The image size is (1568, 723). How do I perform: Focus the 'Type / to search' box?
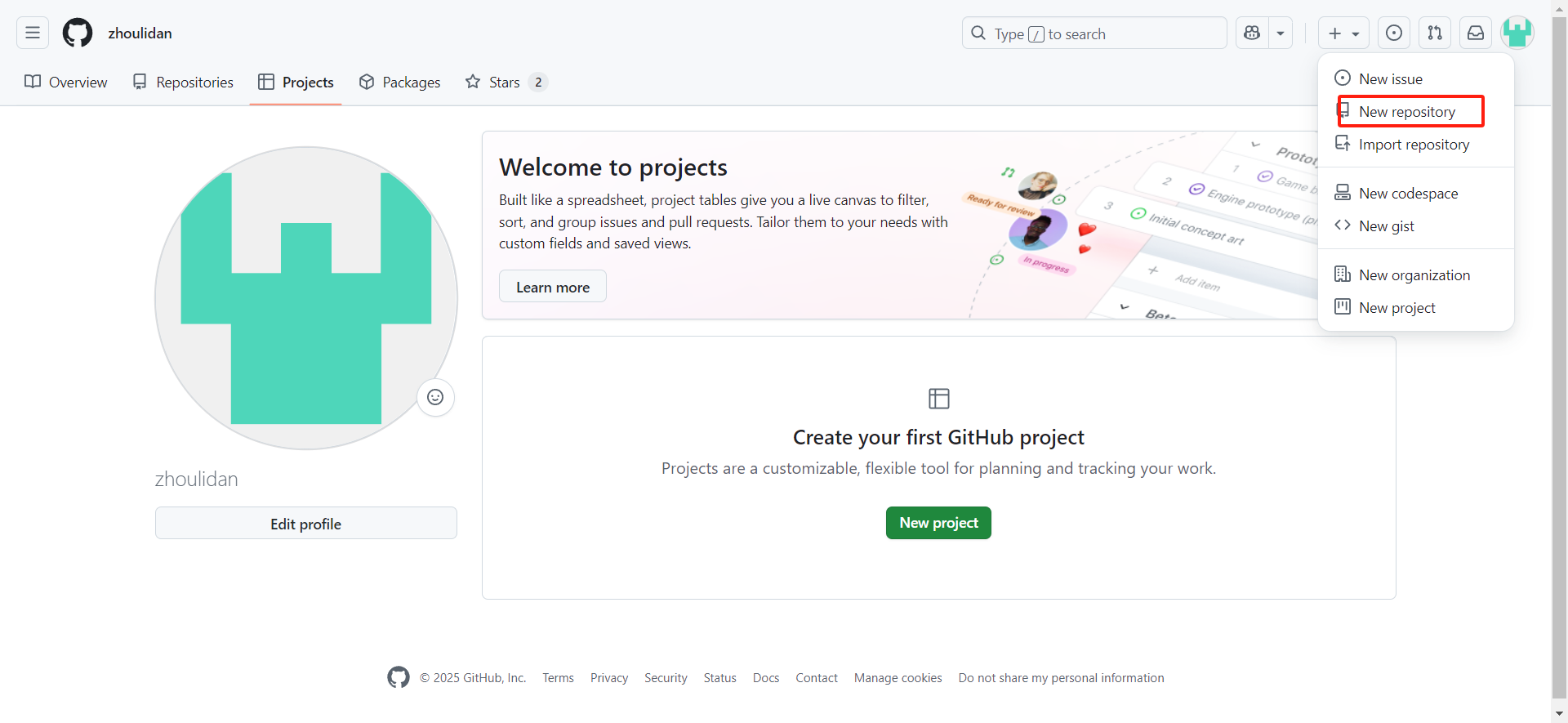(1094, 33)
